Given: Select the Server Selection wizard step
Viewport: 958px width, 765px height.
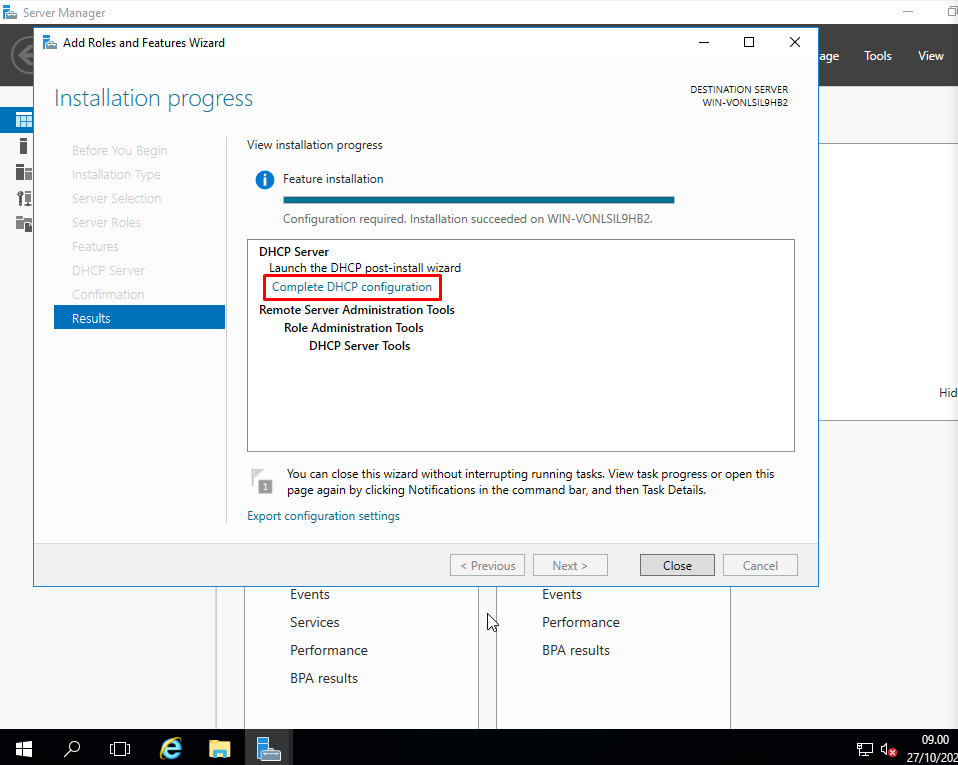Looking at the screenshot, I should 117,199.
